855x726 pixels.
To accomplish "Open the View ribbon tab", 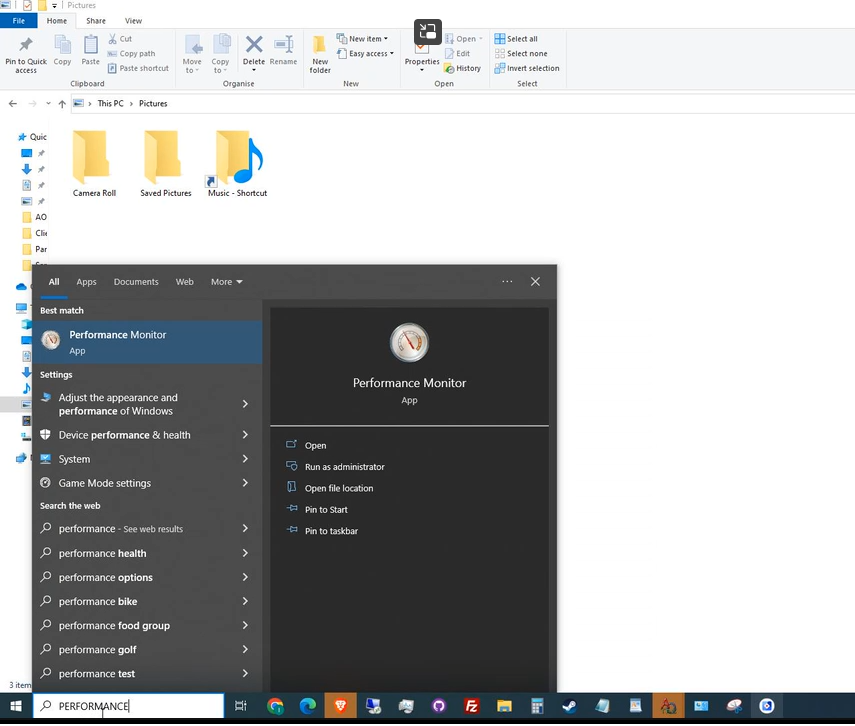I will point(133,20).
